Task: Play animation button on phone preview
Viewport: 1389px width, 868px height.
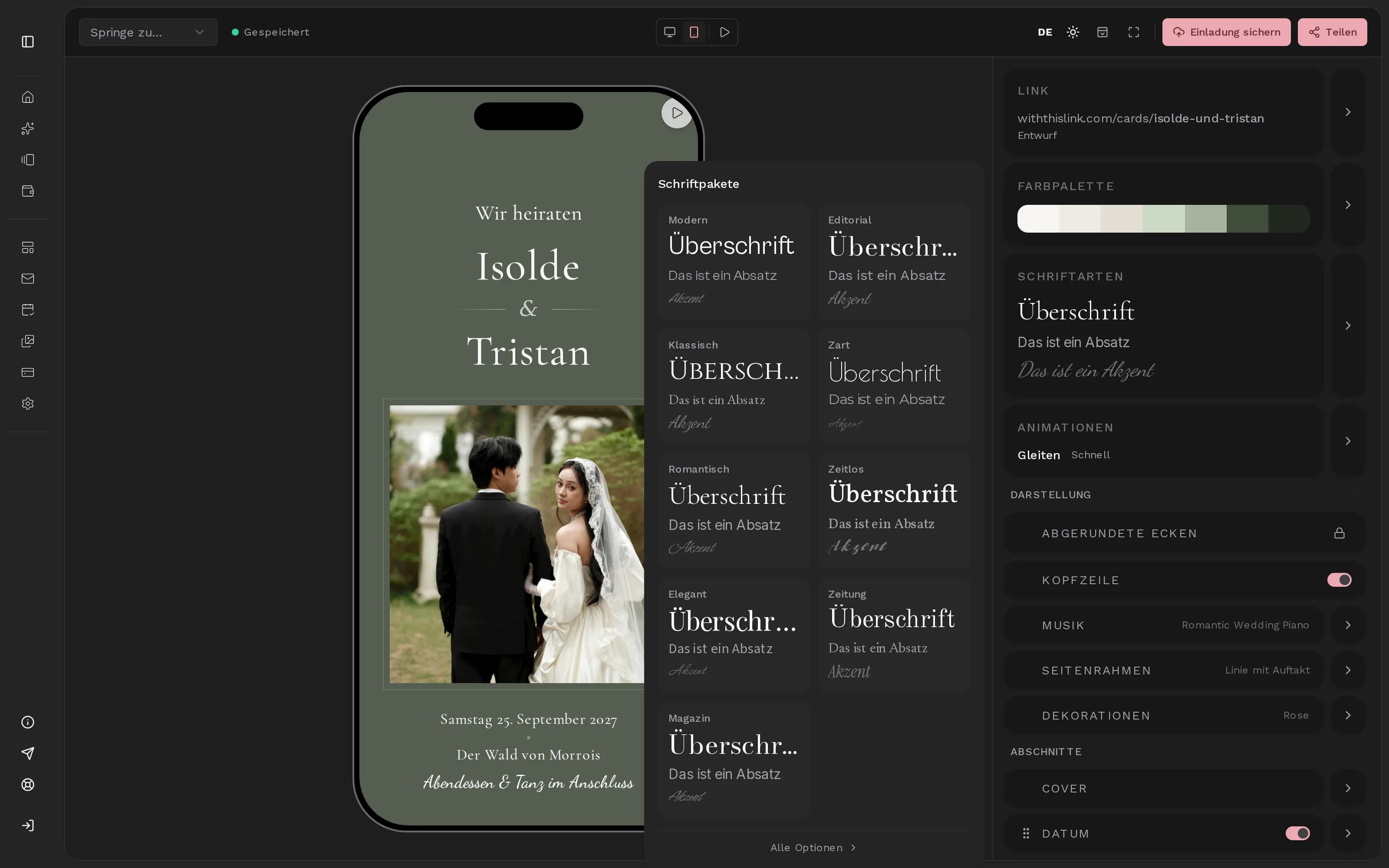Action: coord(677,113)
